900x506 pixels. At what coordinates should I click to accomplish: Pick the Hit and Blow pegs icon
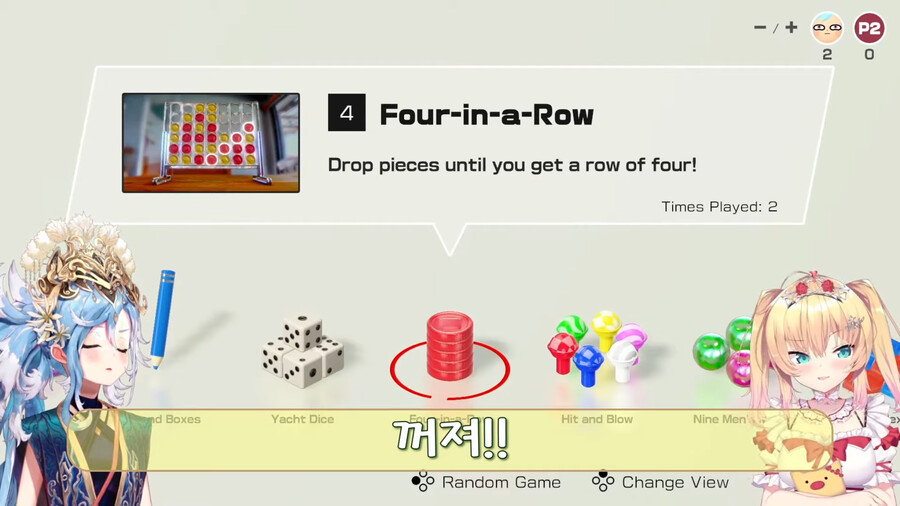(597, 348)
